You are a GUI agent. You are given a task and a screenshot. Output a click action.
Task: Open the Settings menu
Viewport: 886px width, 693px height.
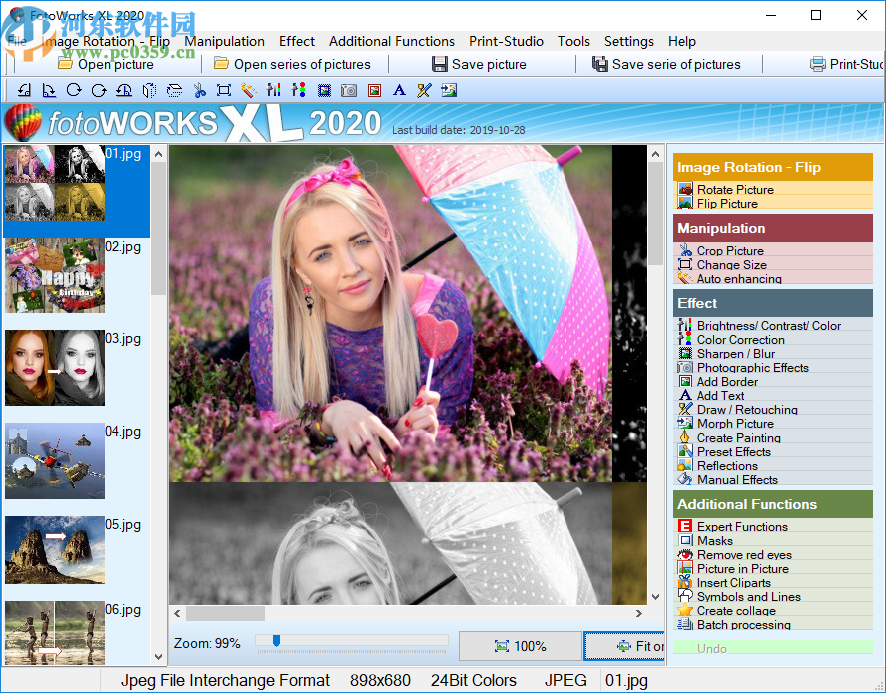click(628, 41)
